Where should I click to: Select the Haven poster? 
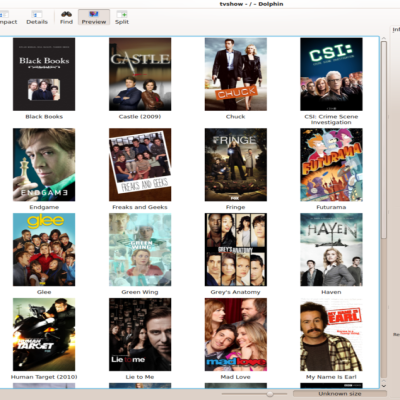[331, 250]
